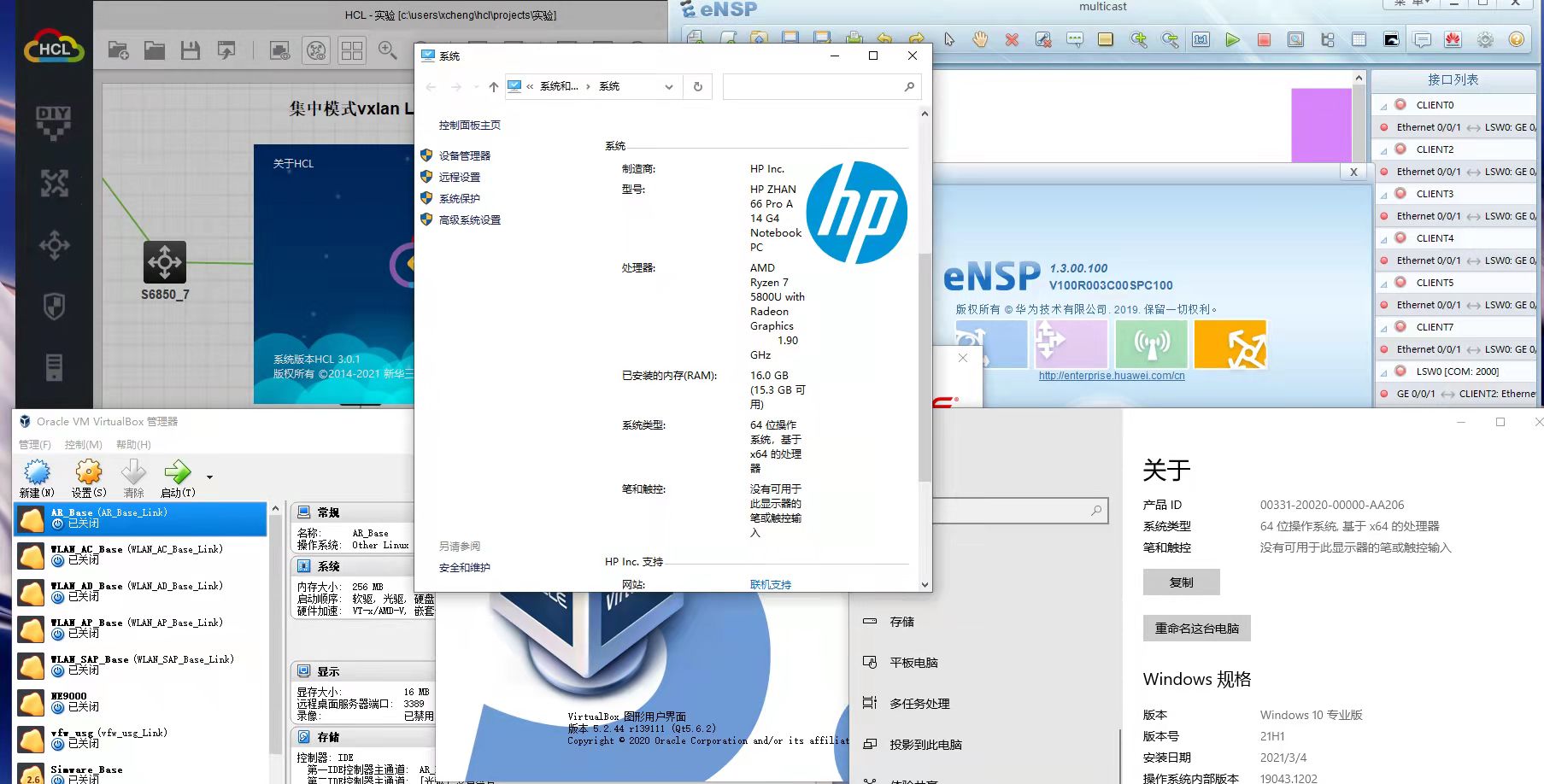Select the S6850_7 switch on HCL canvas
This screenshot has width=1544, height=784.
165,262
